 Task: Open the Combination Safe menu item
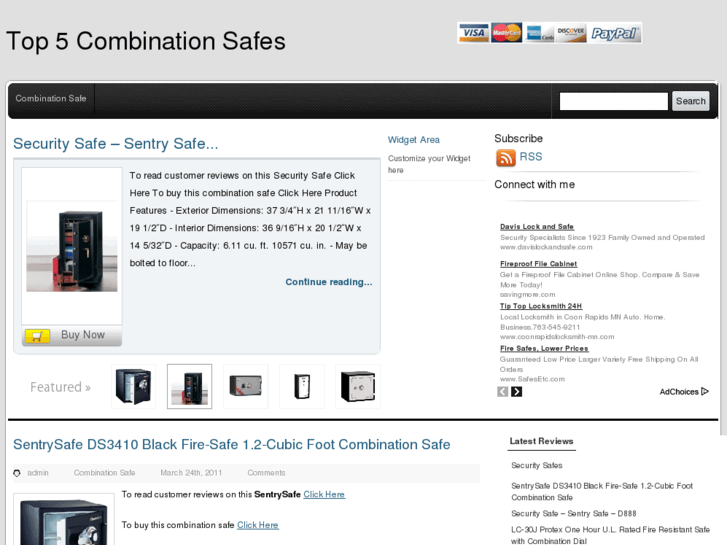coord(51,98)
